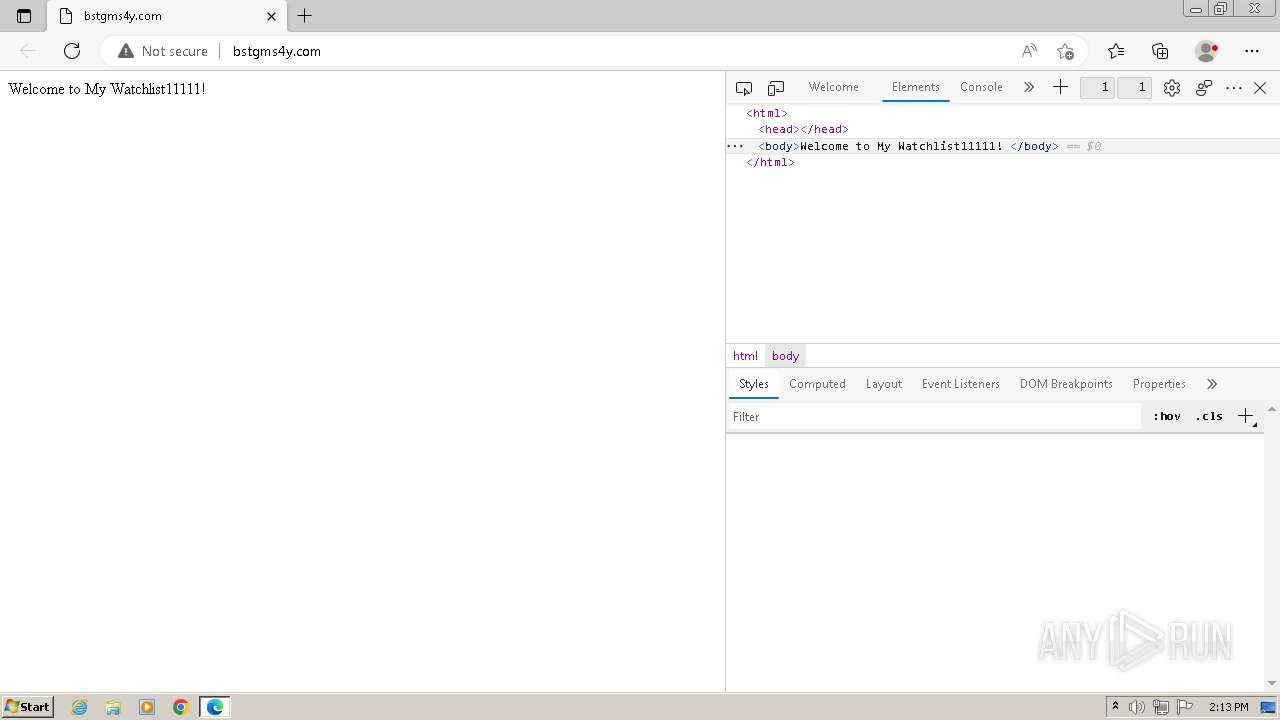Open the Layout pane tab
The width and height of the screenshot is (1280, 720).
click(884, 384)
